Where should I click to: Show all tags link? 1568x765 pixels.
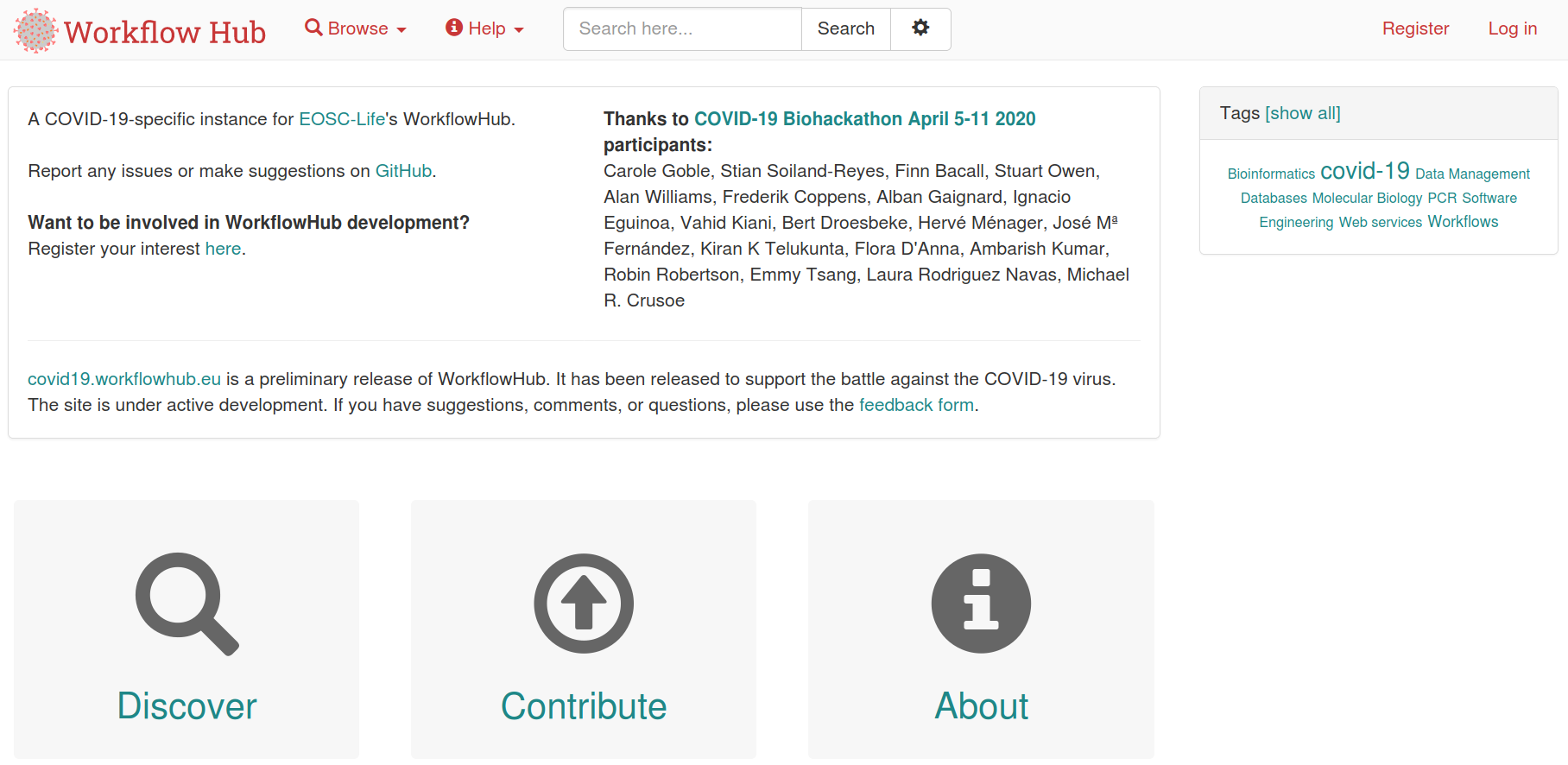[x=1302, y=113]
